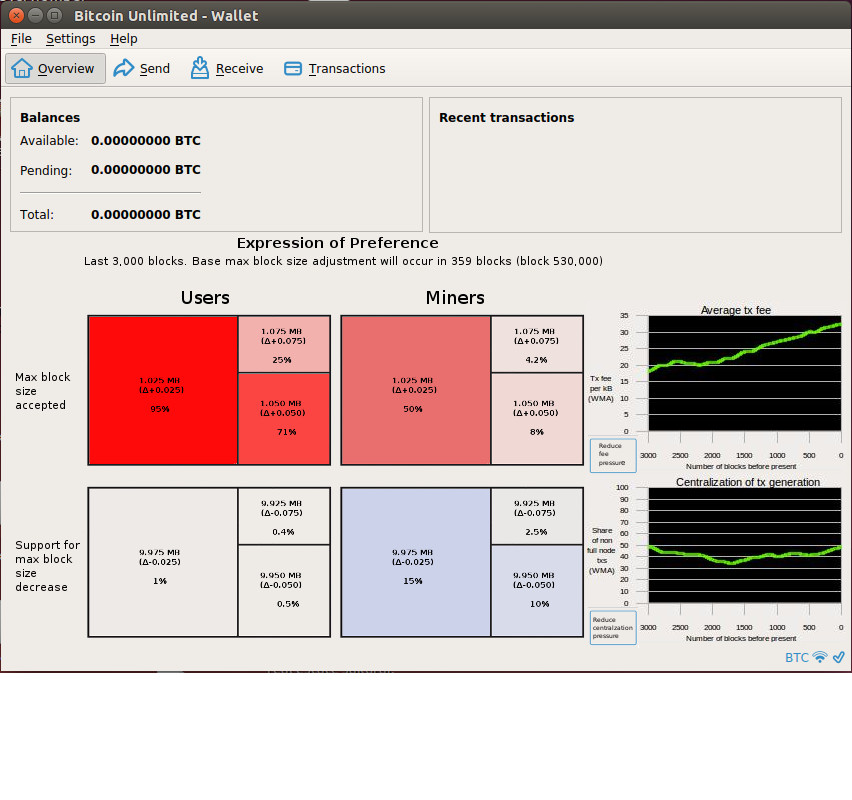Open the Settings menu
Screen dimensions: 852x800
tap(71, 39)
